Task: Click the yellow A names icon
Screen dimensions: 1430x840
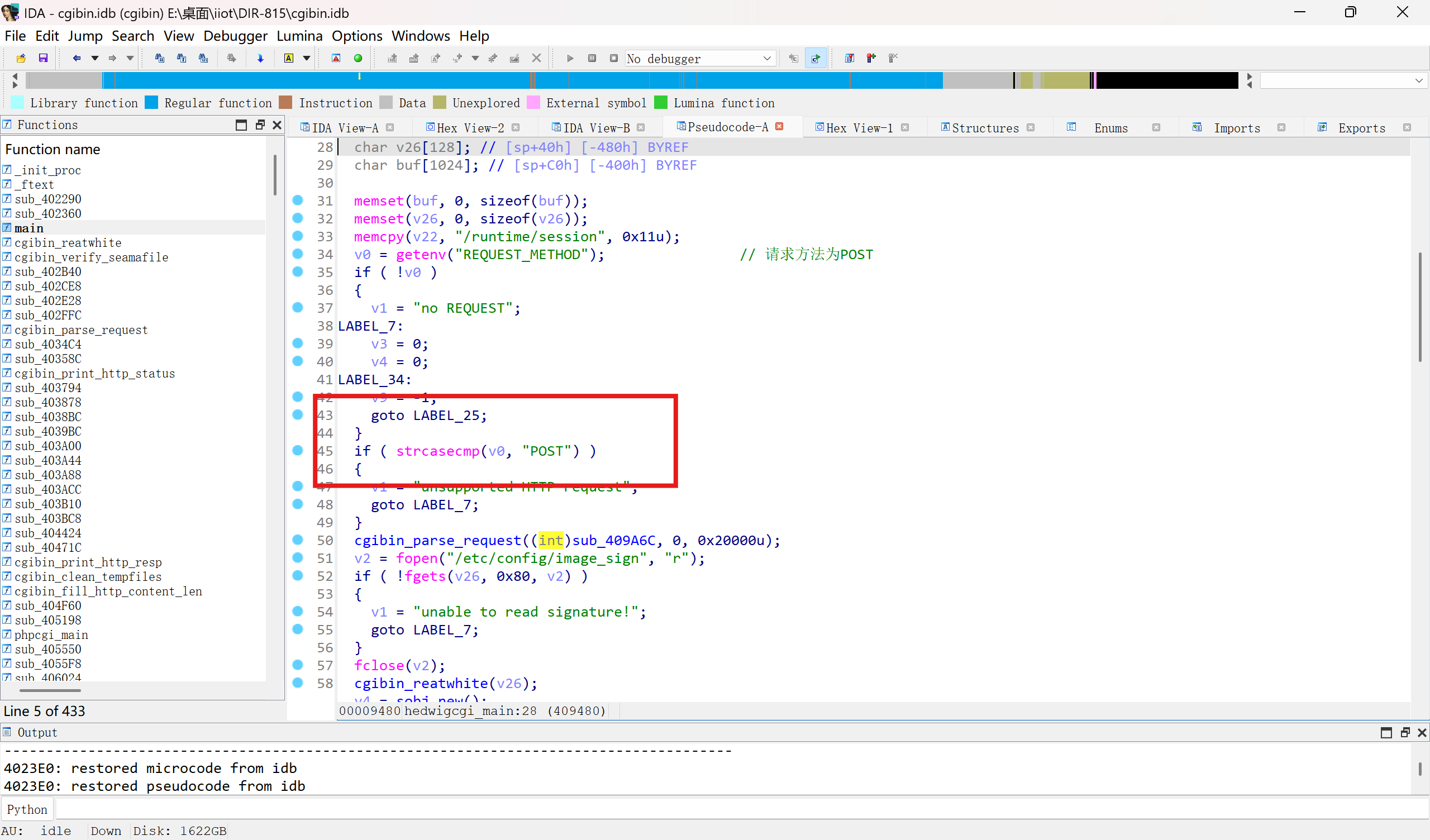Action: click(x=289, y=58)
